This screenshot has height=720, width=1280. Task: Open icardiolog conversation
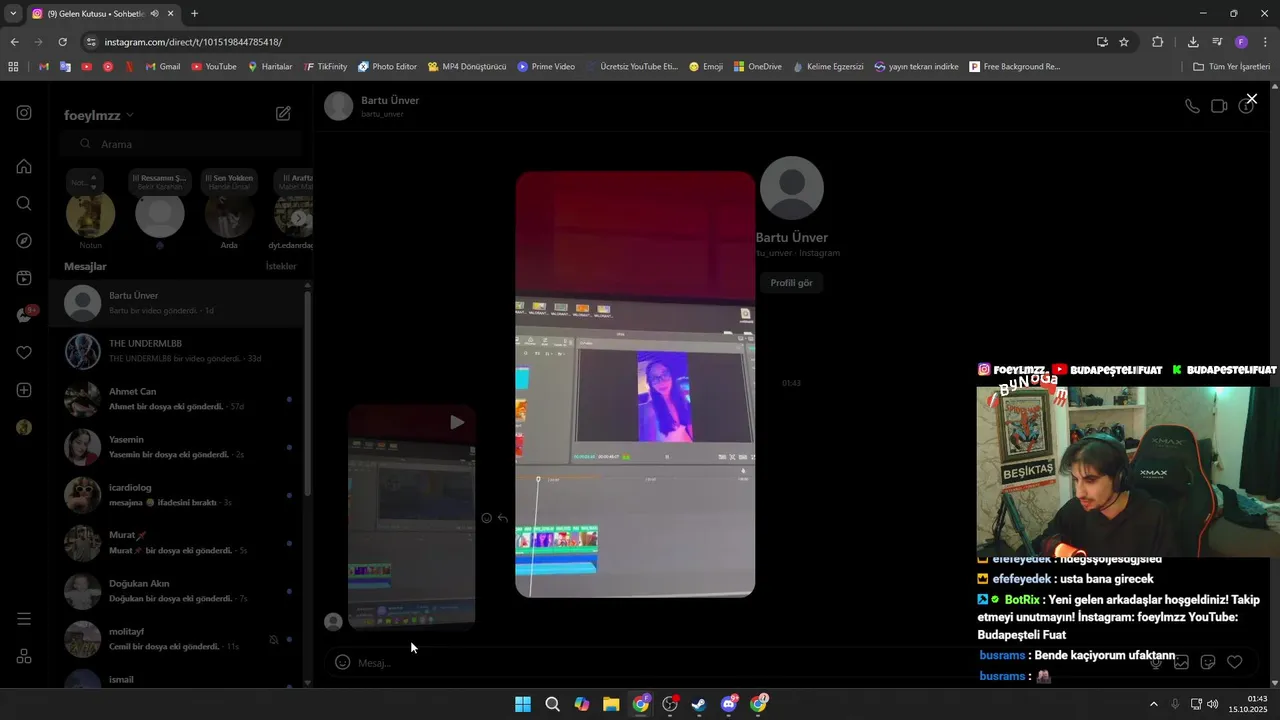tap(176, 495)
